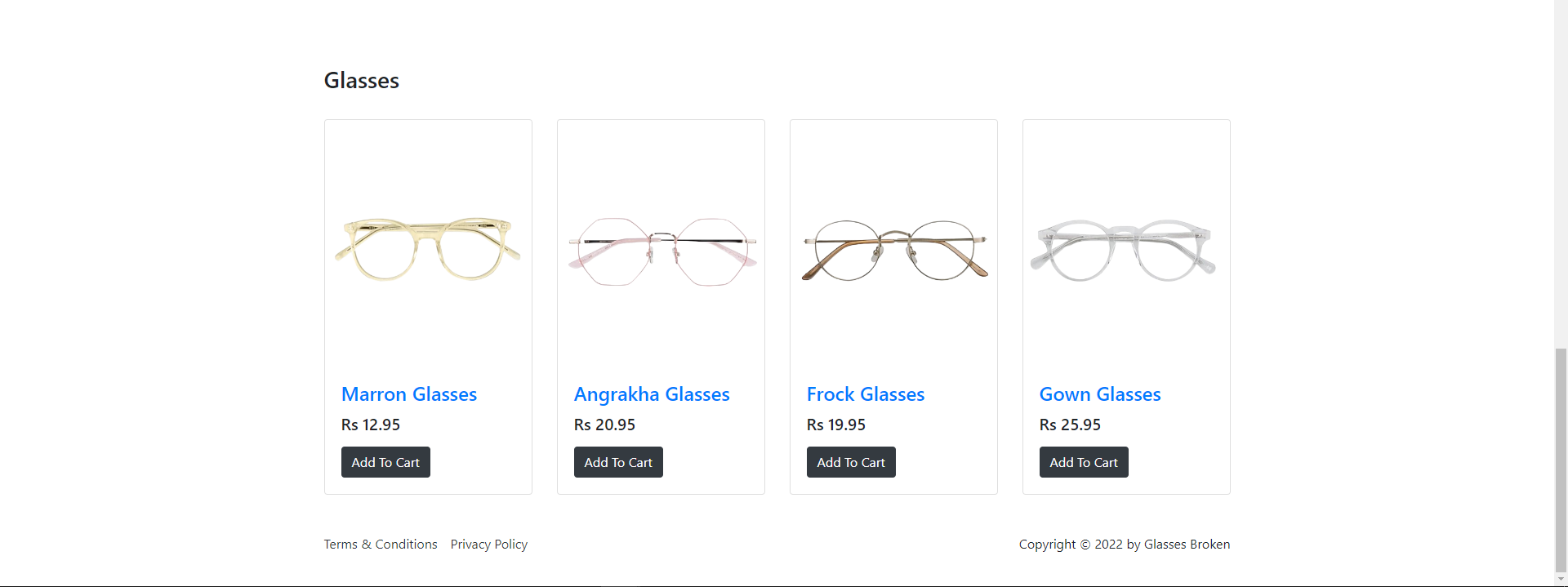Viewport: 1568px width, 587px height.
Task: Click the Glasses page heading
Action: click(x=361, y=79)
